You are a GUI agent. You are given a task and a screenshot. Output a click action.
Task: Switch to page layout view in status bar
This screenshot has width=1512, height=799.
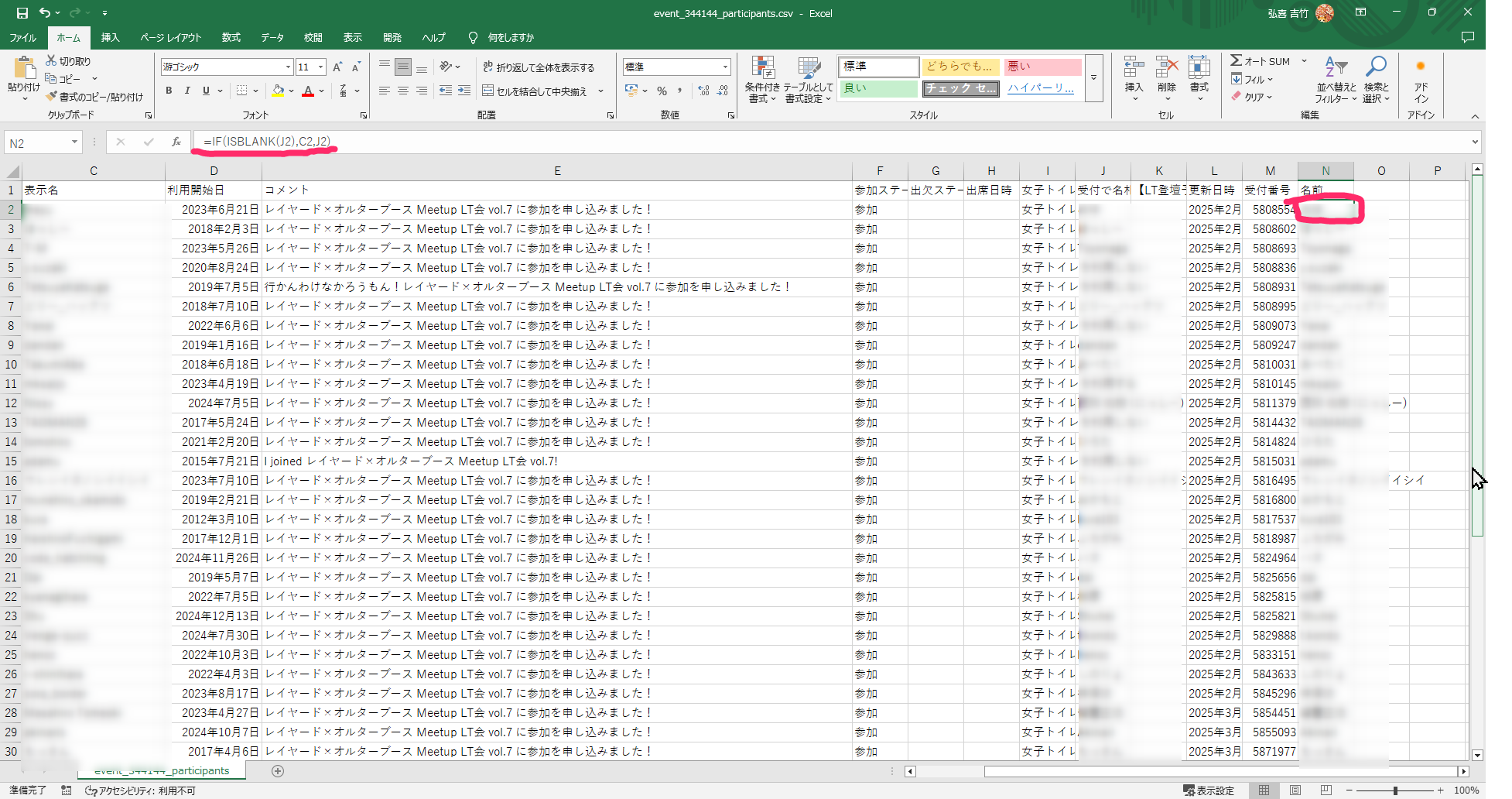(x=1295, y=790)
